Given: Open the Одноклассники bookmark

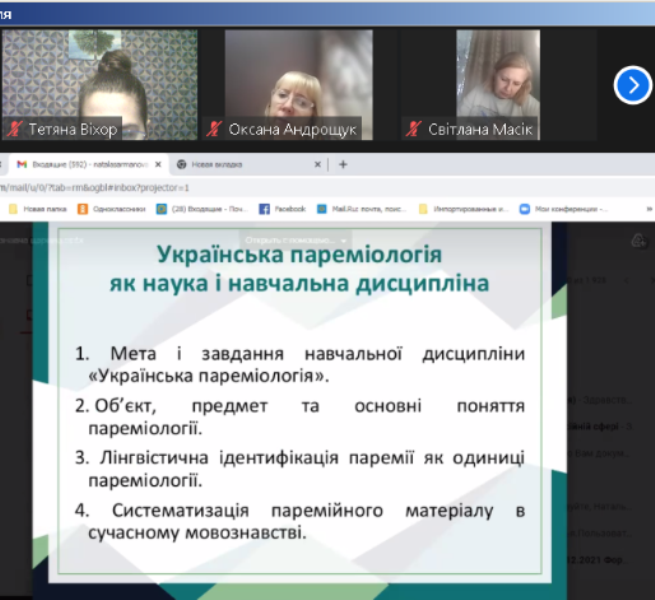Looking at the screenshot, I should (x=112, y=209).
